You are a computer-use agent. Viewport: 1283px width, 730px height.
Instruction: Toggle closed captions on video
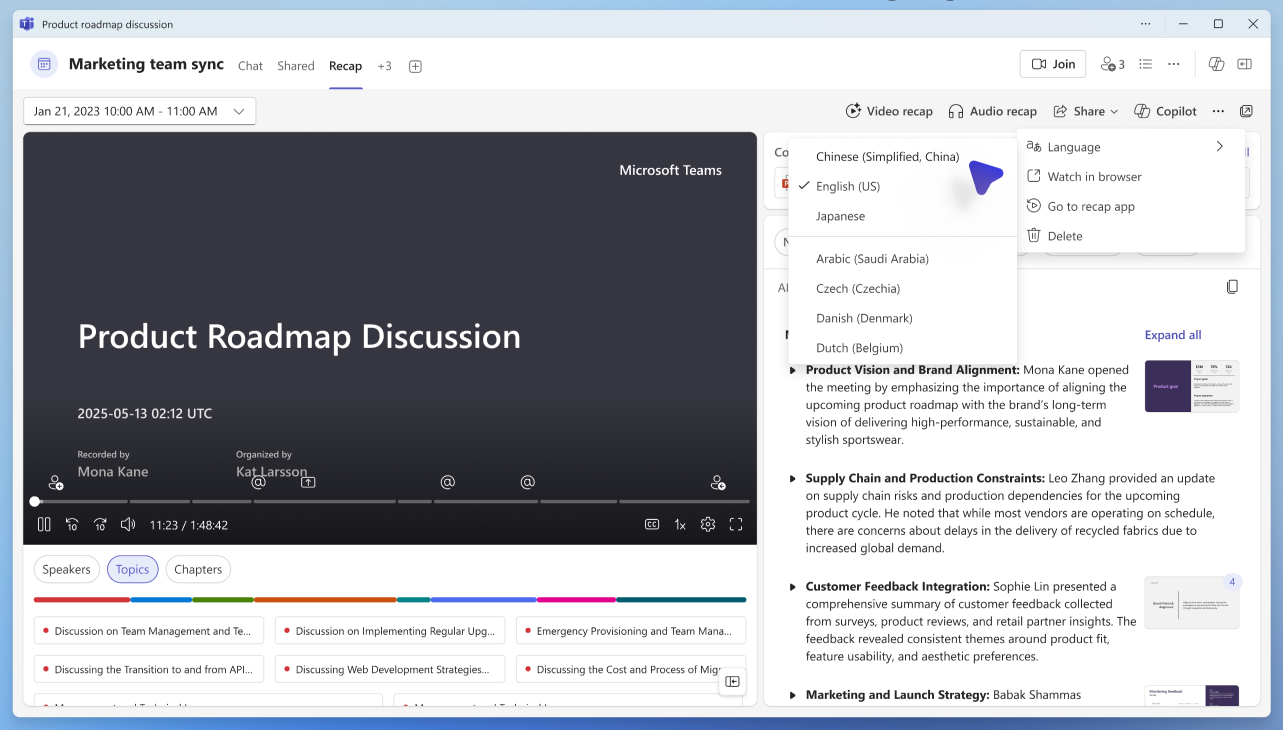652,524
